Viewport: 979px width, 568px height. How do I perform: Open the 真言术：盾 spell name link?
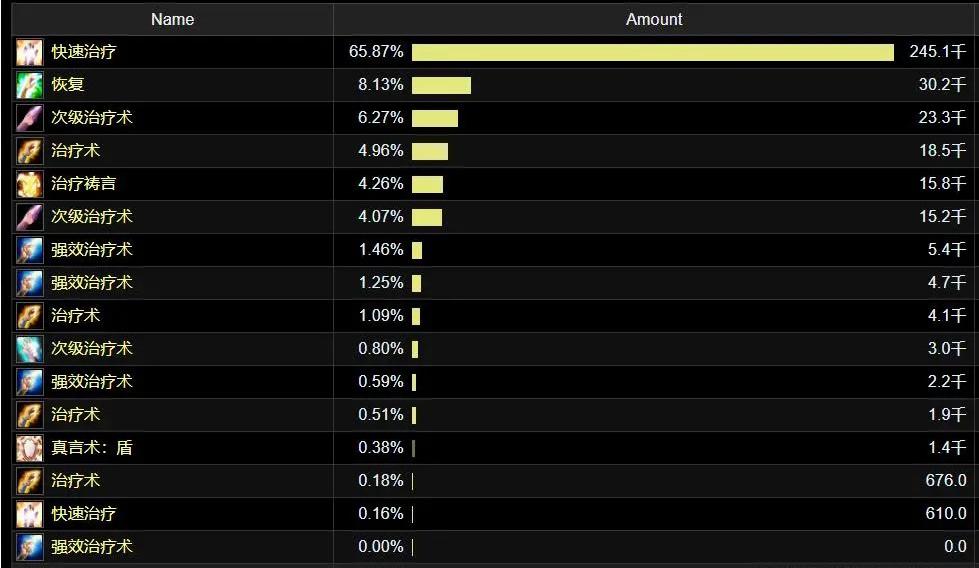coord(92,448)
